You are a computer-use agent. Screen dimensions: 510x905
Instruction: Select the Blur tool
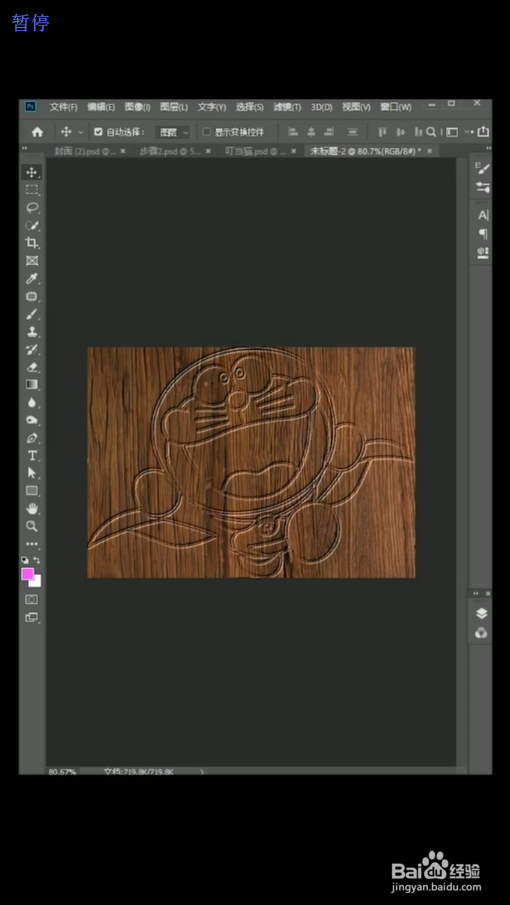coord(32,402)
